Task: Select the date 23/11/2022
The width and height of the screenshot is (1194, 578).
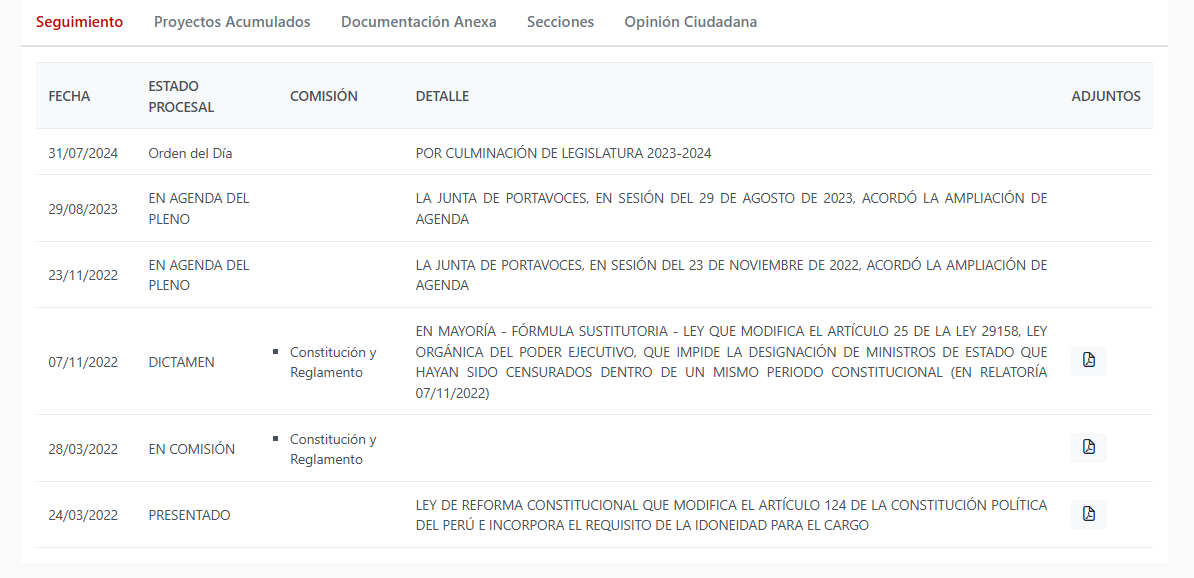Action: pyautogui.click(x=83, y=275)
